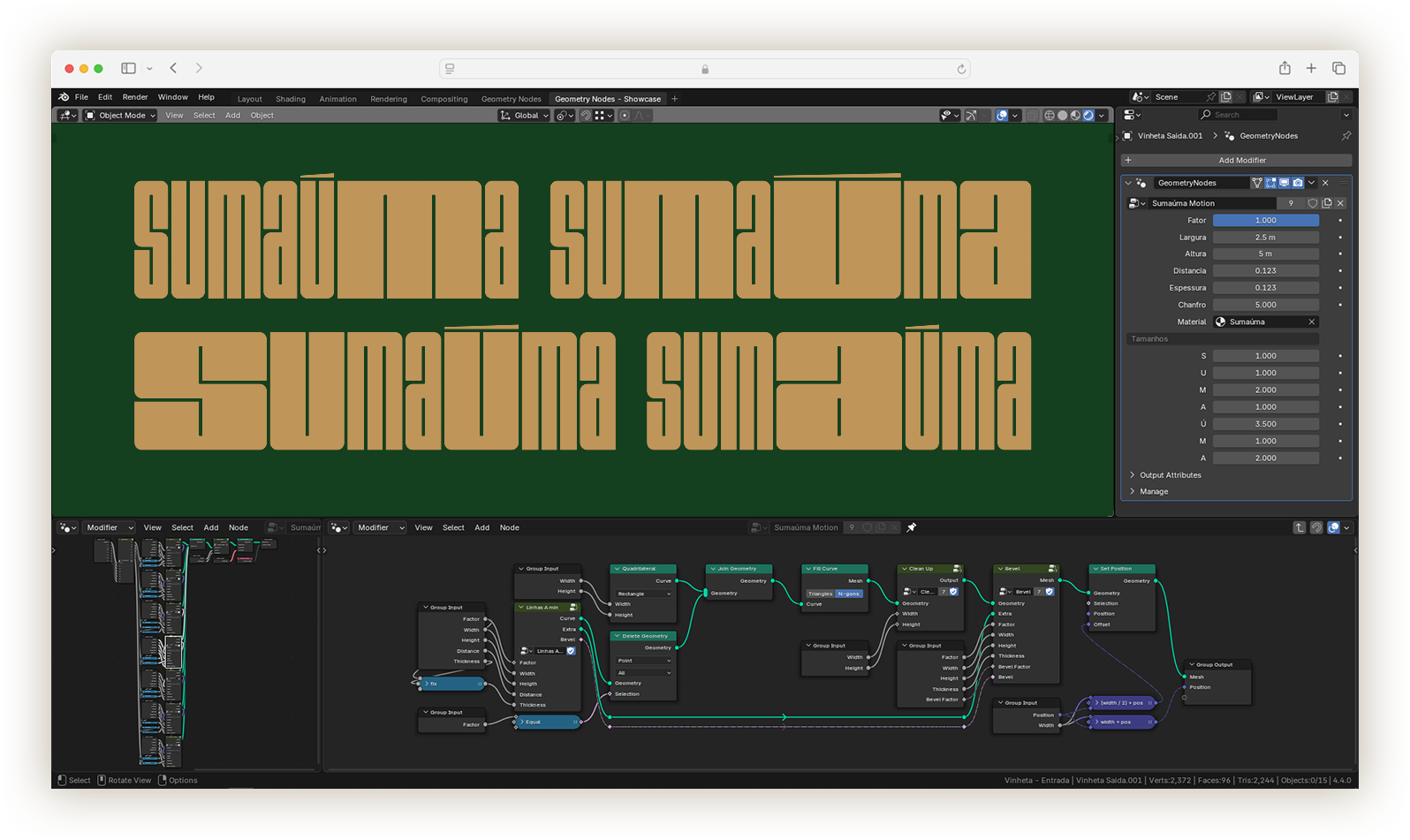Toggle GeometryNodes modifier viewport display
This screenshot has height=840, width=1410.
click(1285, 183)
